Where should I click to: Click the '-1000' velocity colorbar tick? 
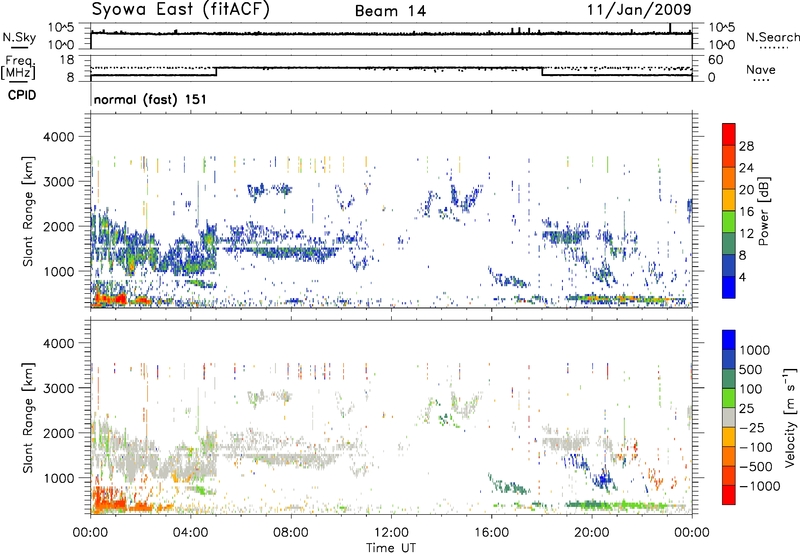(759, 486)
